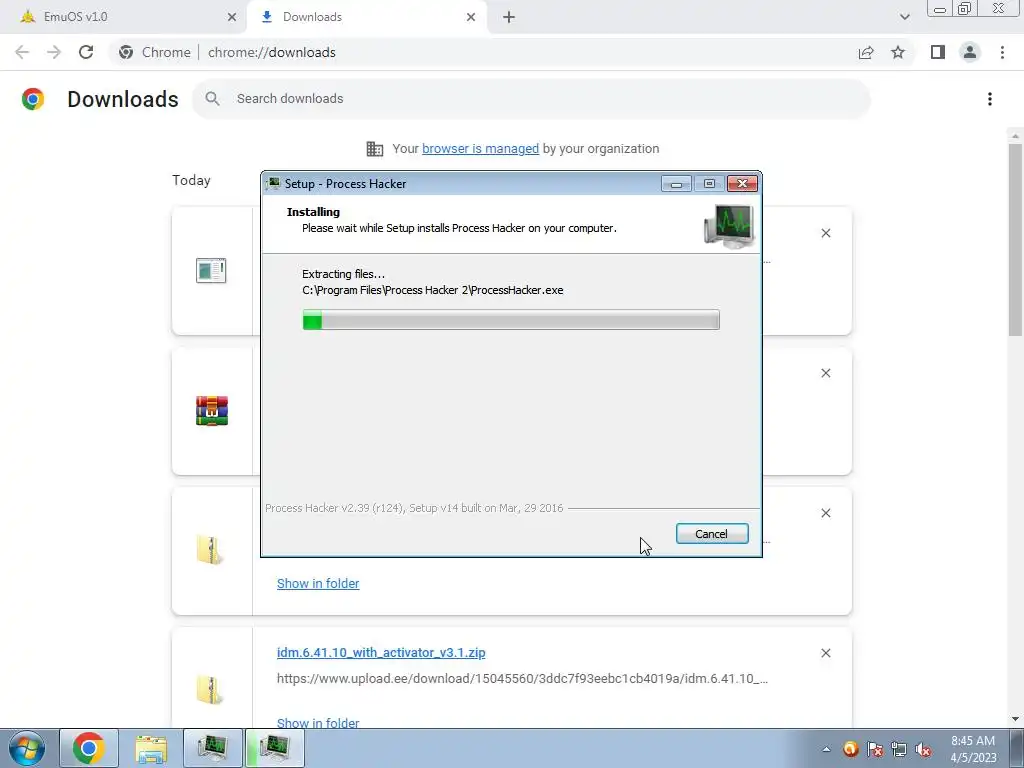Show third download in folder
Image resolution: width=1024 pixels, height=768 pixels.
[x=318, y=583]
